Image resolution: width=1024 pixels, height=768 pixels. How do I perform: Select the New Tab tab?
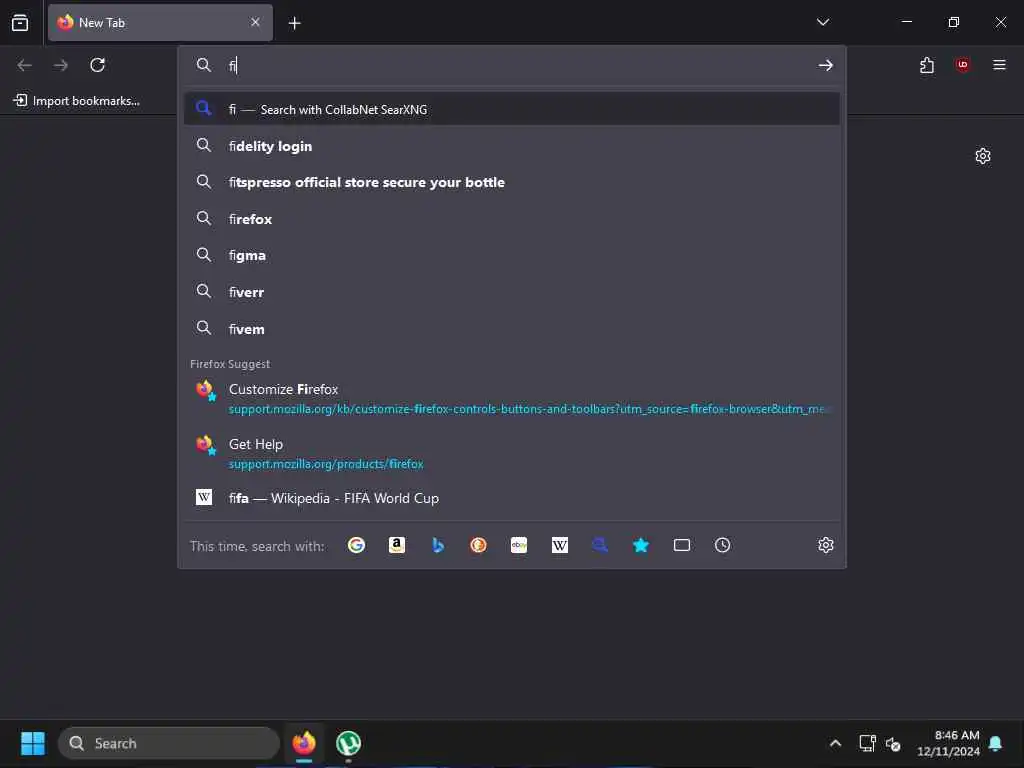click(161, 23)
